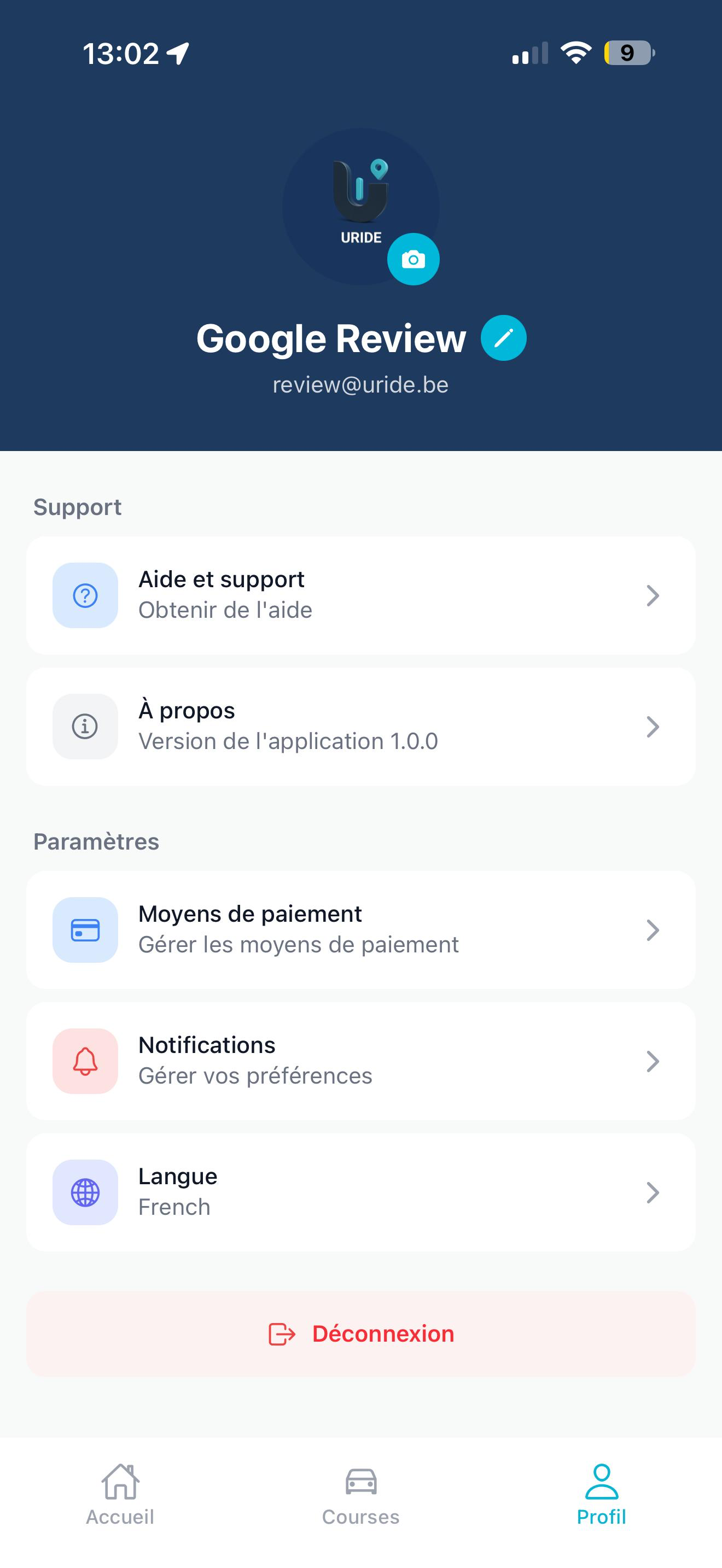This screenshot has width=722, height=1568.
Task: Switch to the Accueil tab
Action: [120, 1495]
